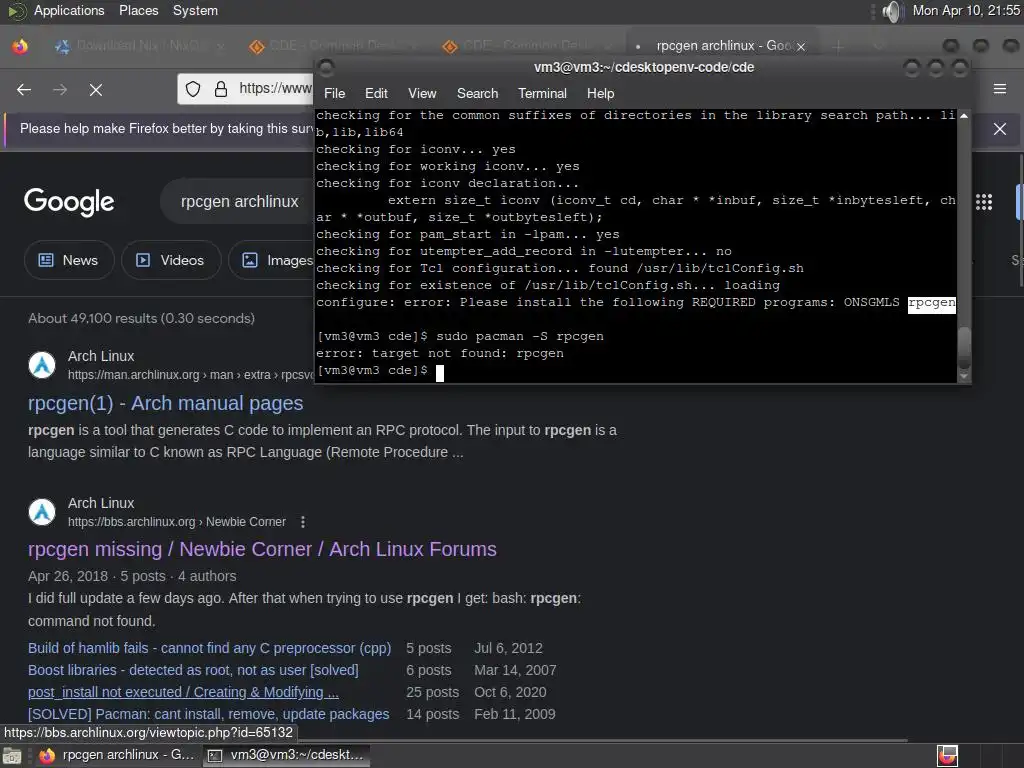Image resolution: width=1024 pixels, height=768 pixels.
Task: Click the clock showing Mon Apr 10, 21:55
Action: [x=966, y=10]
